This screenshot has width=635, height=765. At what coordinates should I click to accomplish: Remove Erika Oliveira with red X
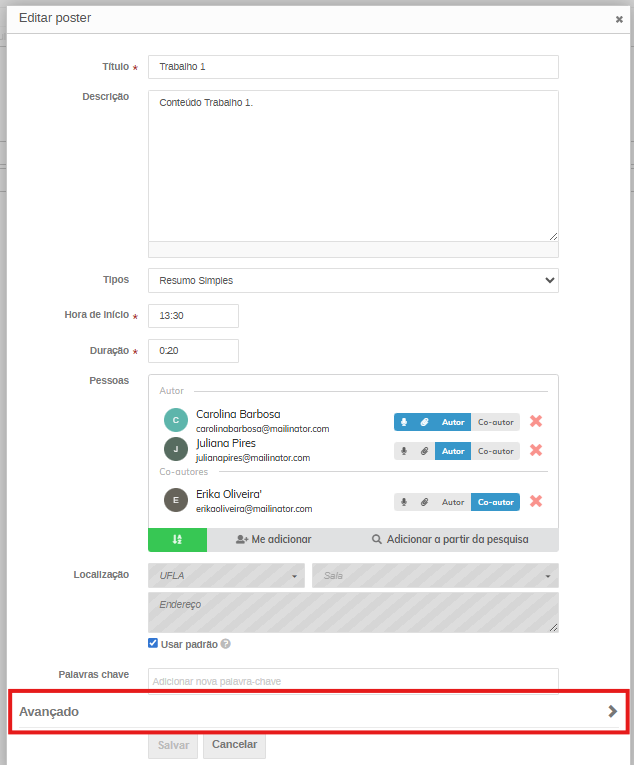click(x=536, y=502)
